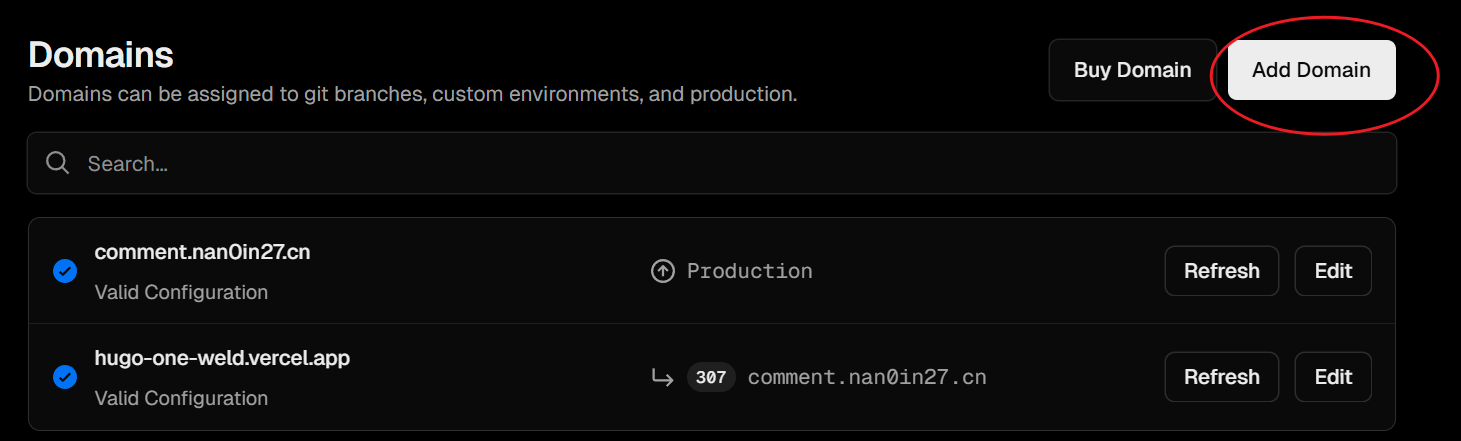This screenshot has height=441, width=1461.
Task: Focus the domain Search field
Action: (712, 163)
